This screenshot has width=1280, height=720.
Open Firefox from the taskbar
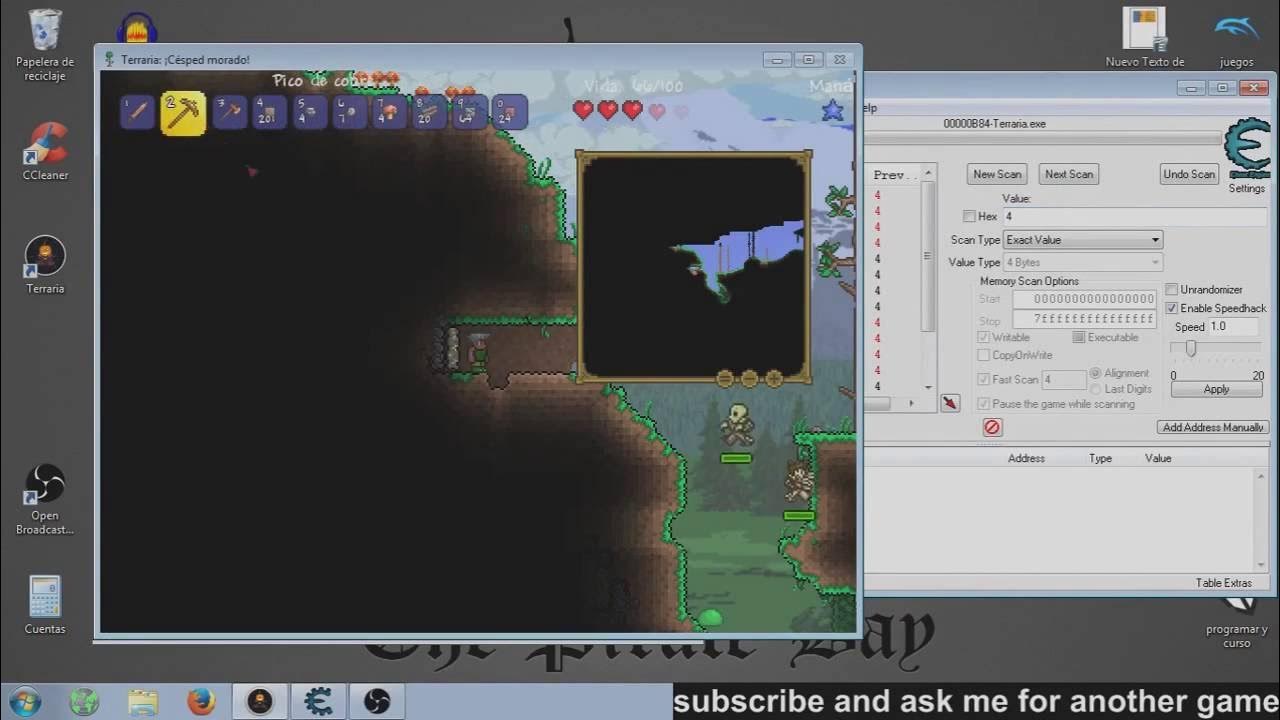pyautogui.click(x=201, y=701)
